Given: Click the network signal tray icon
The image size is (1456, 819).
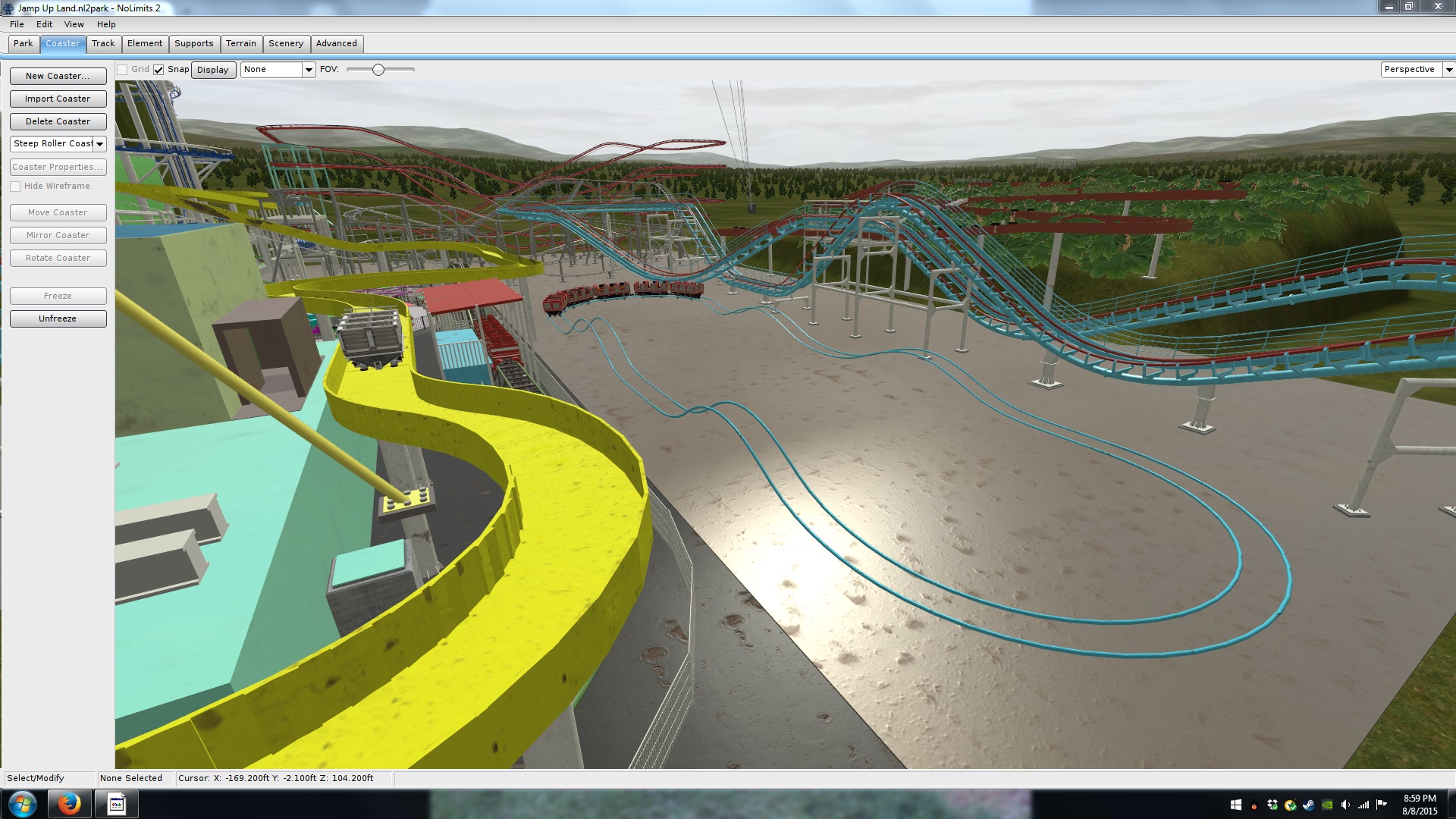Looking at the screenshot, I should (1363, 805).
